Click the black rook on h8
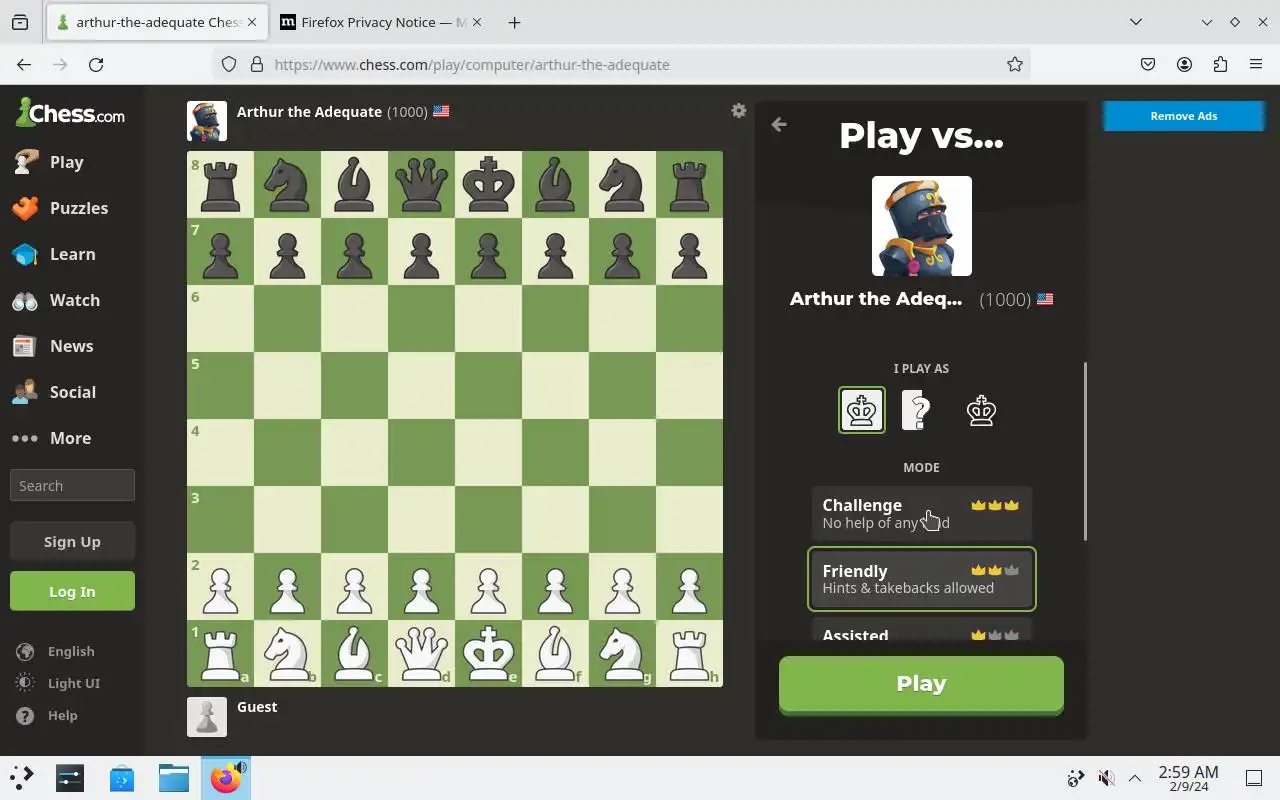This screenshot has height=800, width=1280. click(x=689, y=184)
